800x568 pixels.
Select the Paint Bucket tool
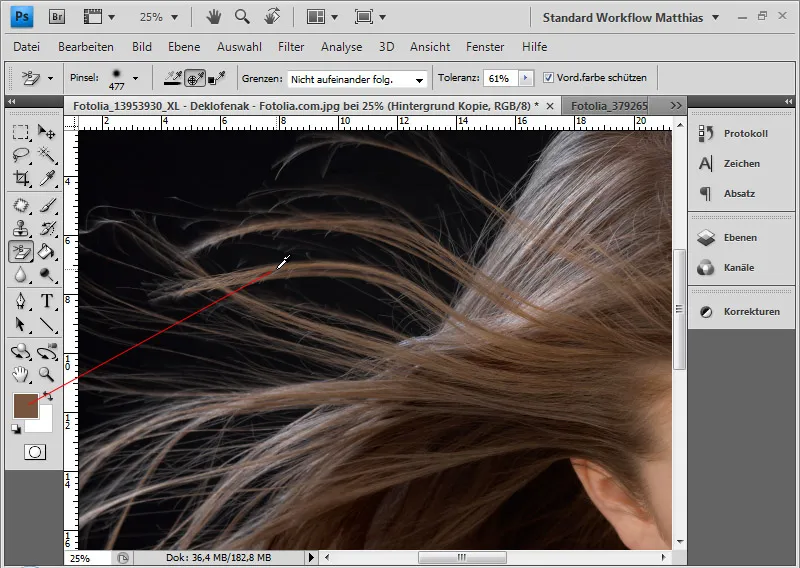tap(46, 252)
